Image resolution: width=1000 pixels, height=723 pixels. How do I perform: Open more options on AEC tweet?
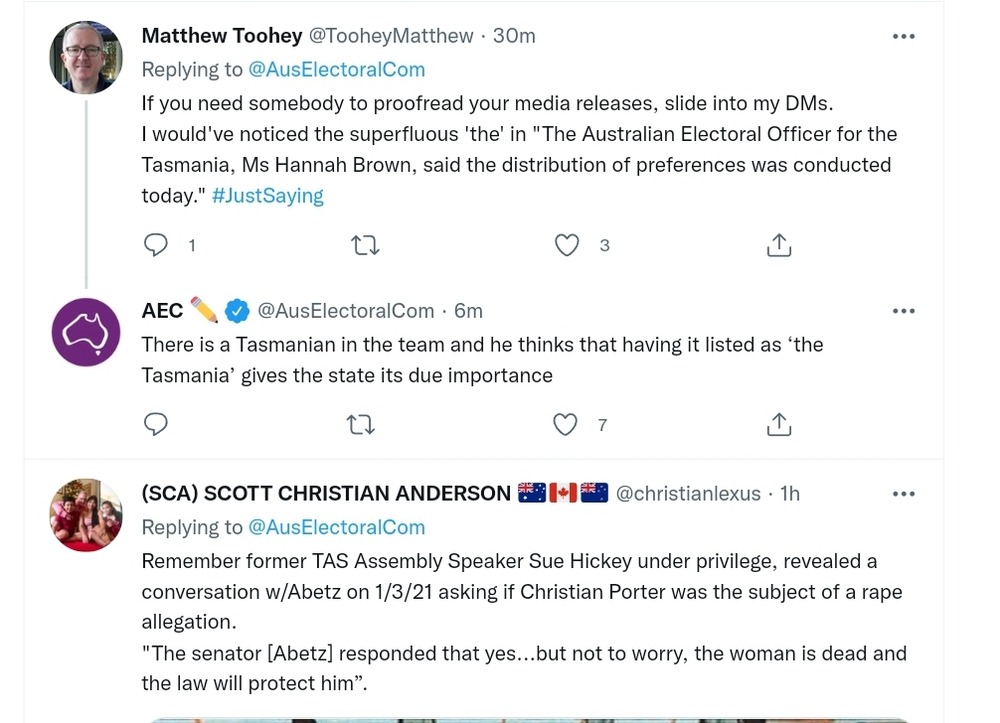(x=903, y=311)
